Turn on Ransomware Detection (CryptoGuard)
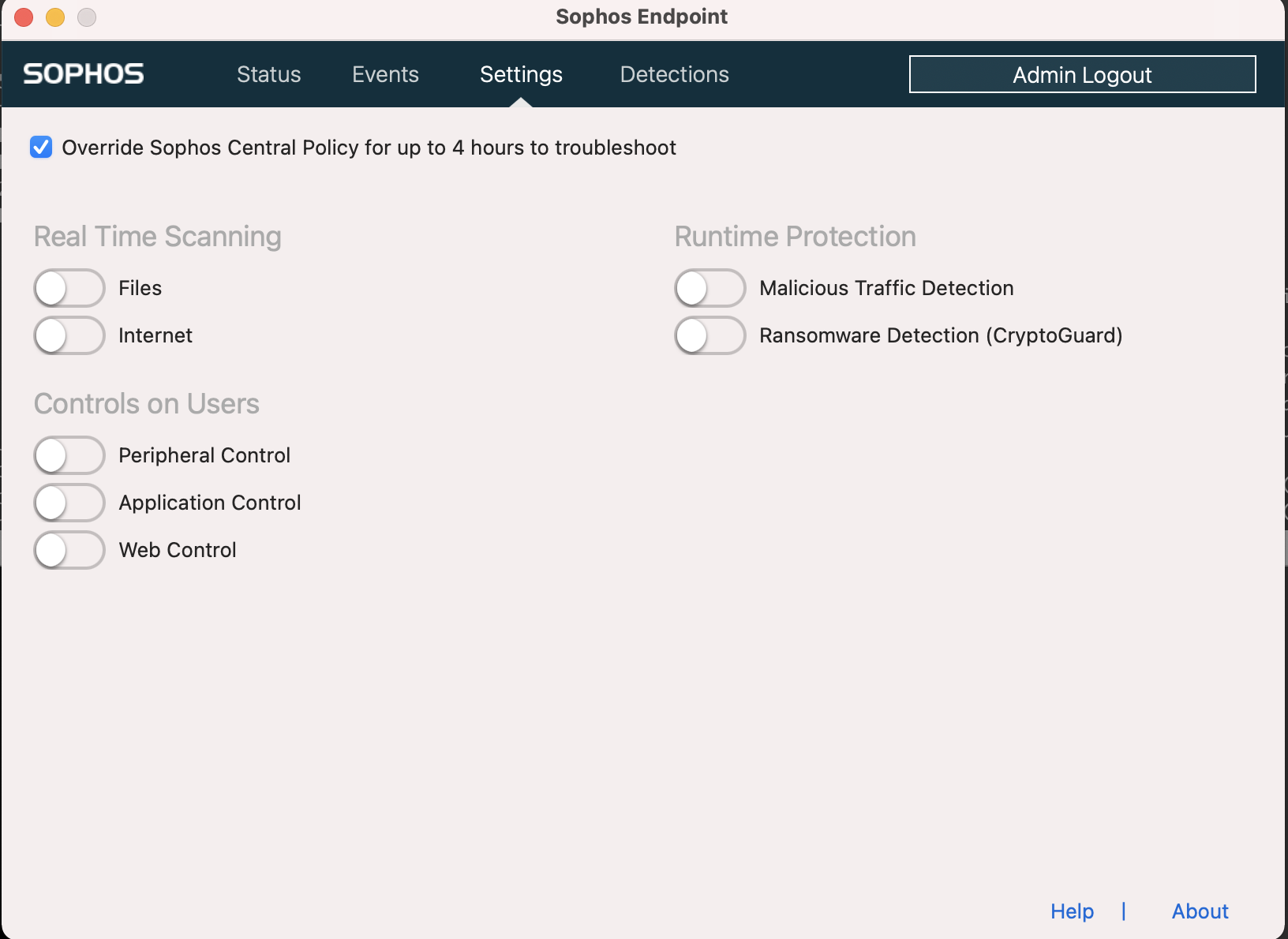This screenshot has width=1288, height=939. coord(710,335)
